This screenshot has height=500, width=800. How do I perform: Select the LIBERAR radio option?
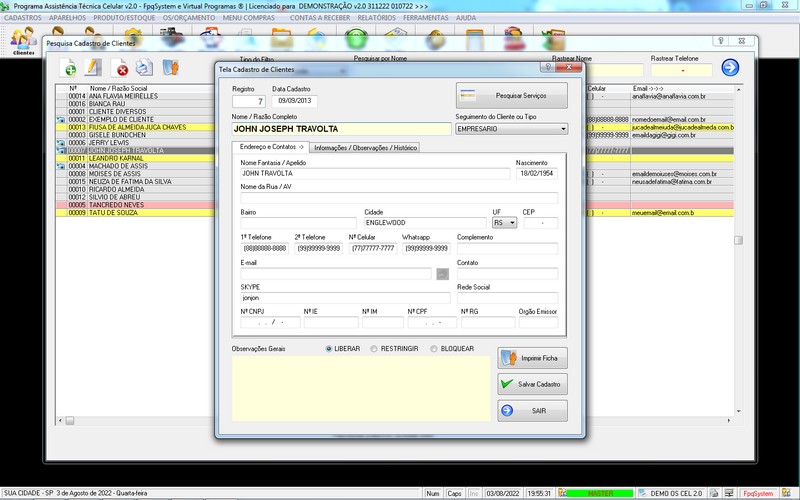point(330,349)
